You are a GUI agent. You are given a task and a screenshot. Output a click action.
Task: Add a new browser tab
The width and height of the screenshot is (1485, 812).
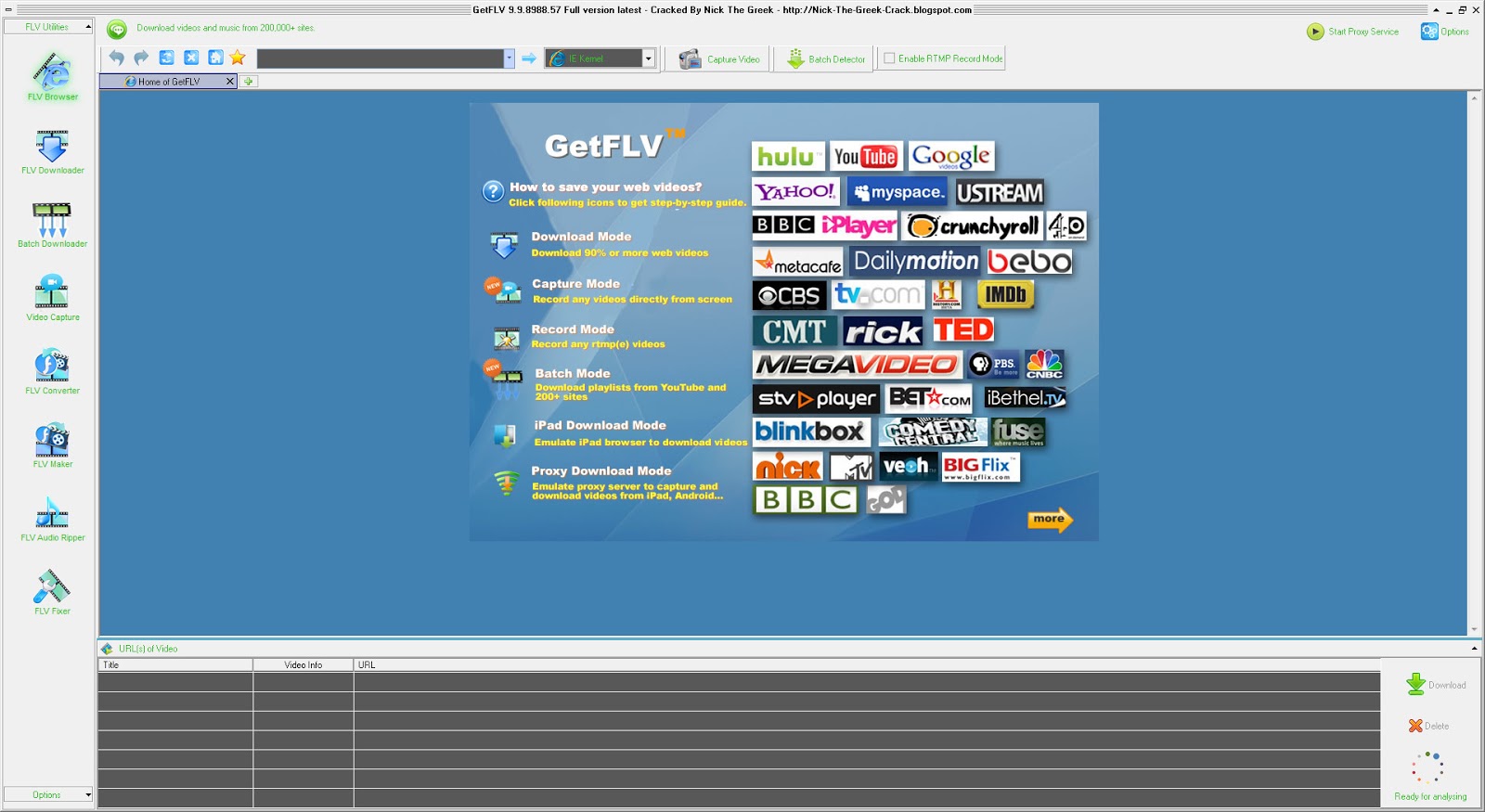[248, 82]
